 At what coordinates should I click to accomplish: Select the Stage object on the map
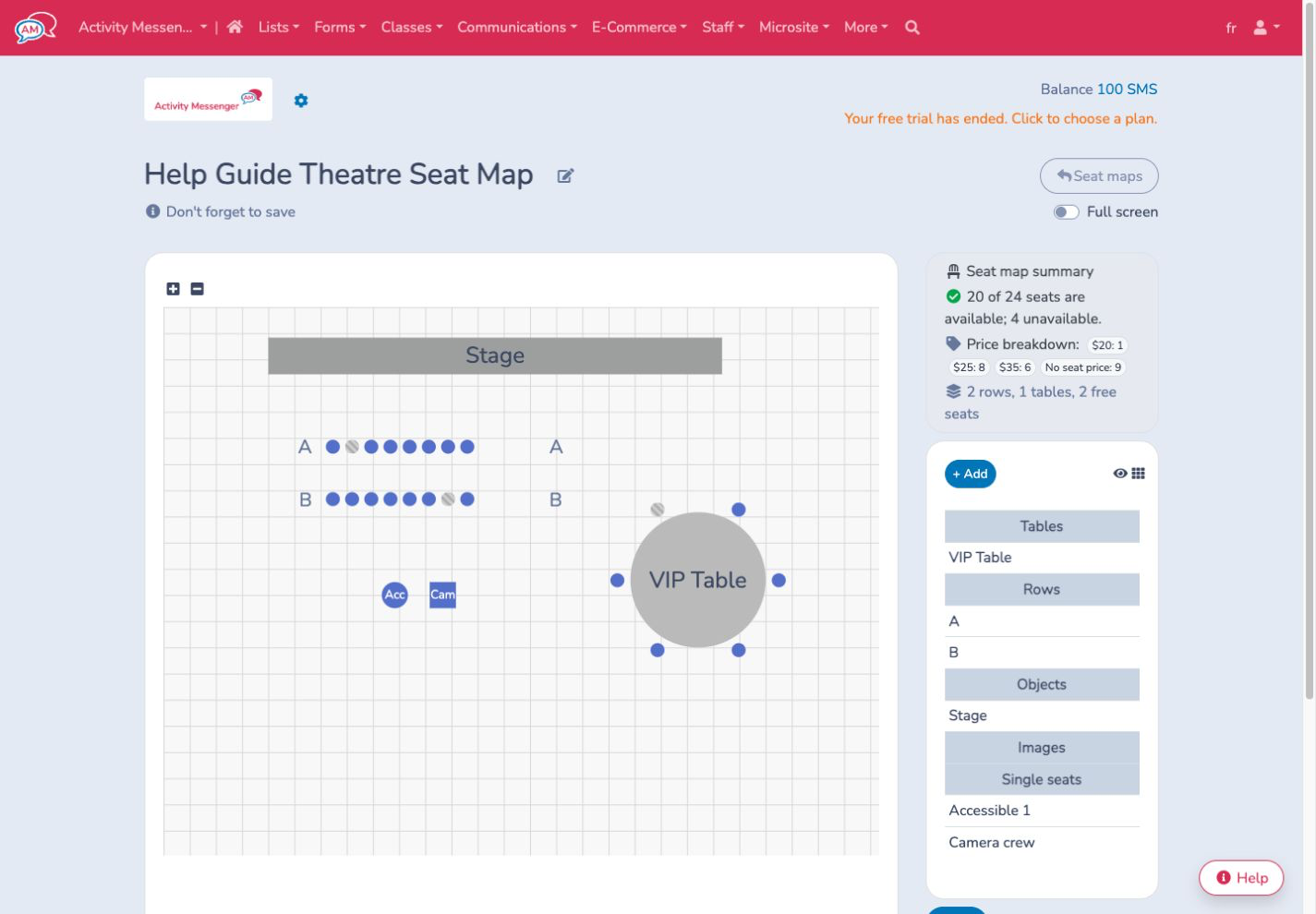coord(495,355)
